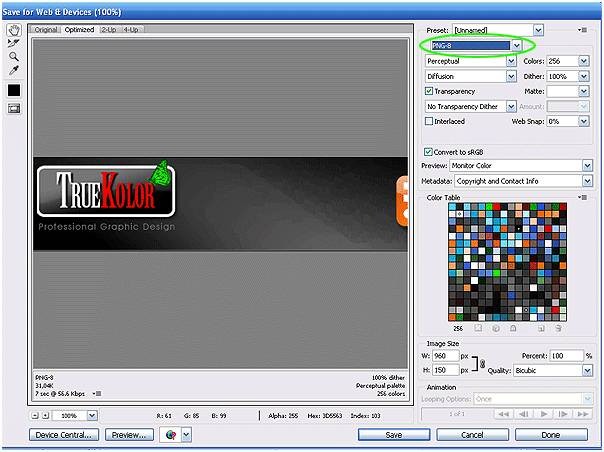The height and width of the screenshot is (452, 604).
Task: Open the optimize panel flyout menu
Action: [x=583, y=30]
